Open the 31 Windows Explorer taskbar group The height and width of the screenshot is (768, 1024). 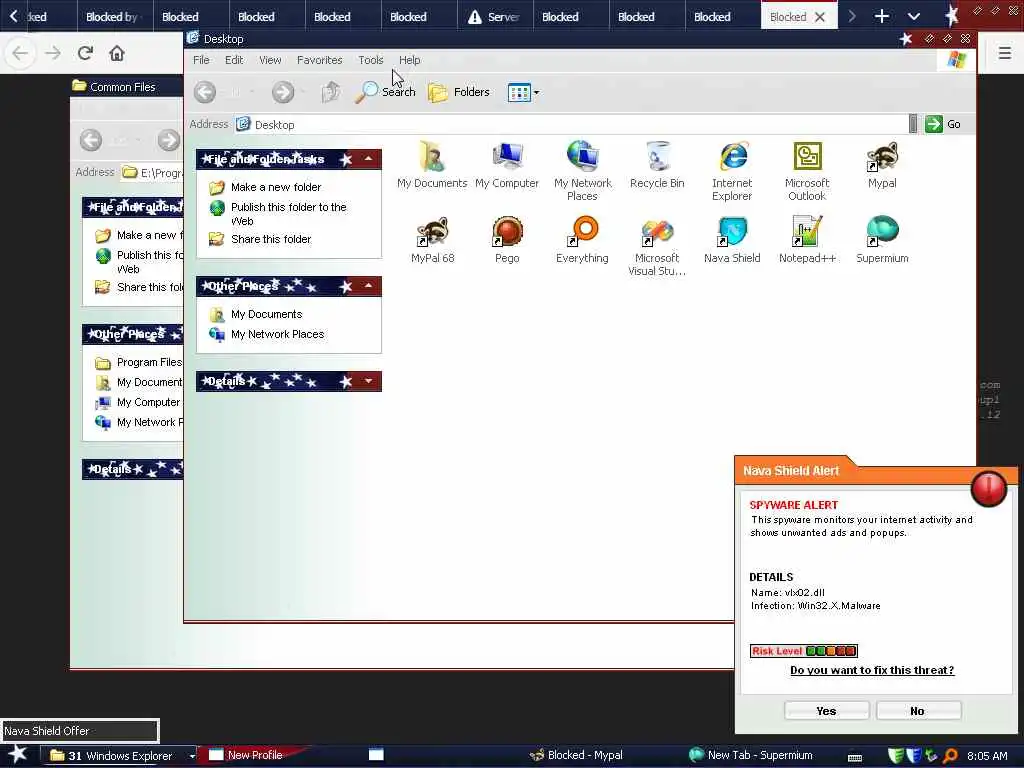(x=120, y=756)
